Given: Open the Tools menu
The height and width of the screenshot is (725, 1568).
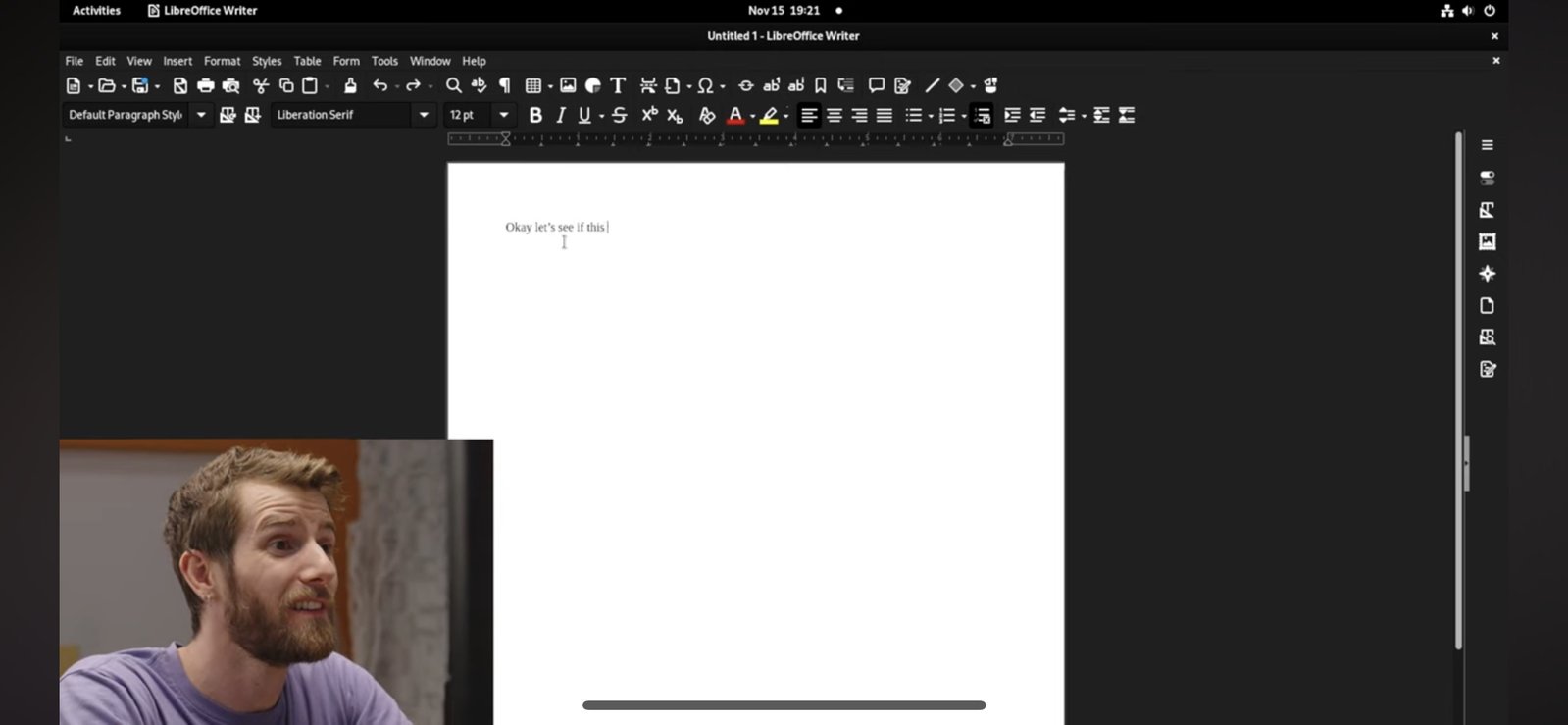Looking at the screenshot, I should 384,61.
